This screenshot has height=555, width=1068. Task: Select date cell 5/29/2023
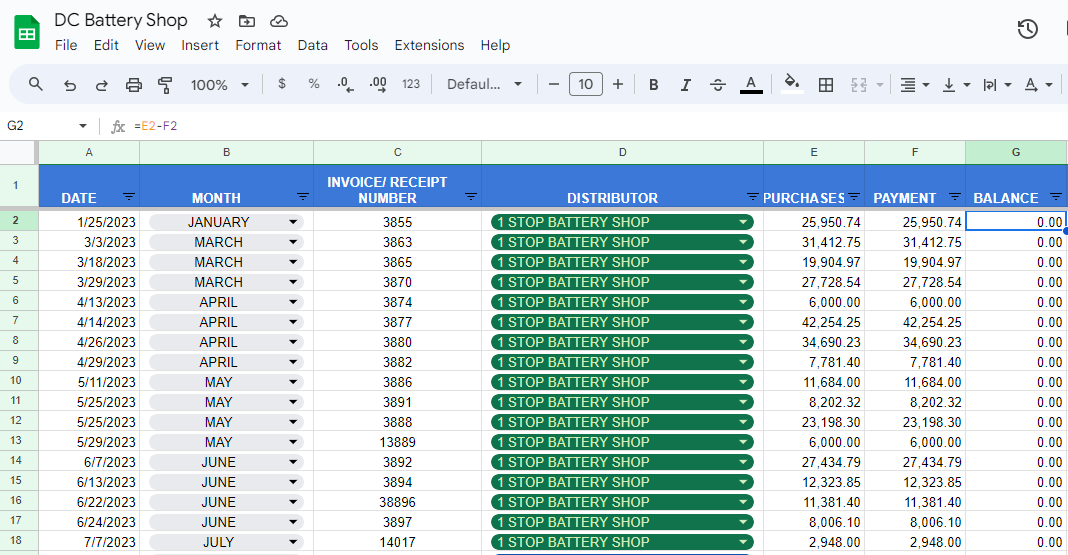pyautogui.click(x=89, y=442)
